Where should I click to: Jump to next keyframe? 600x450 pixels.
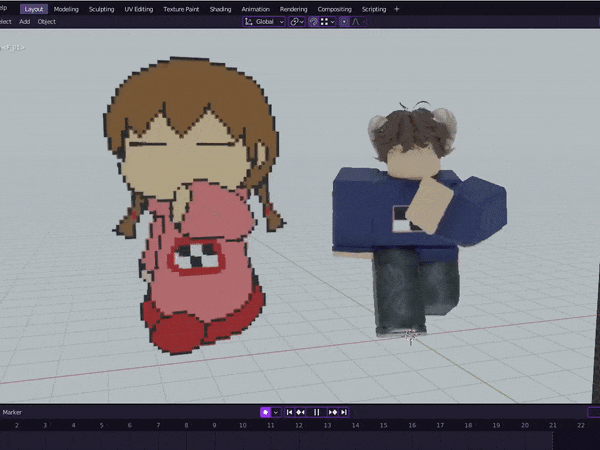pos(333,412)
